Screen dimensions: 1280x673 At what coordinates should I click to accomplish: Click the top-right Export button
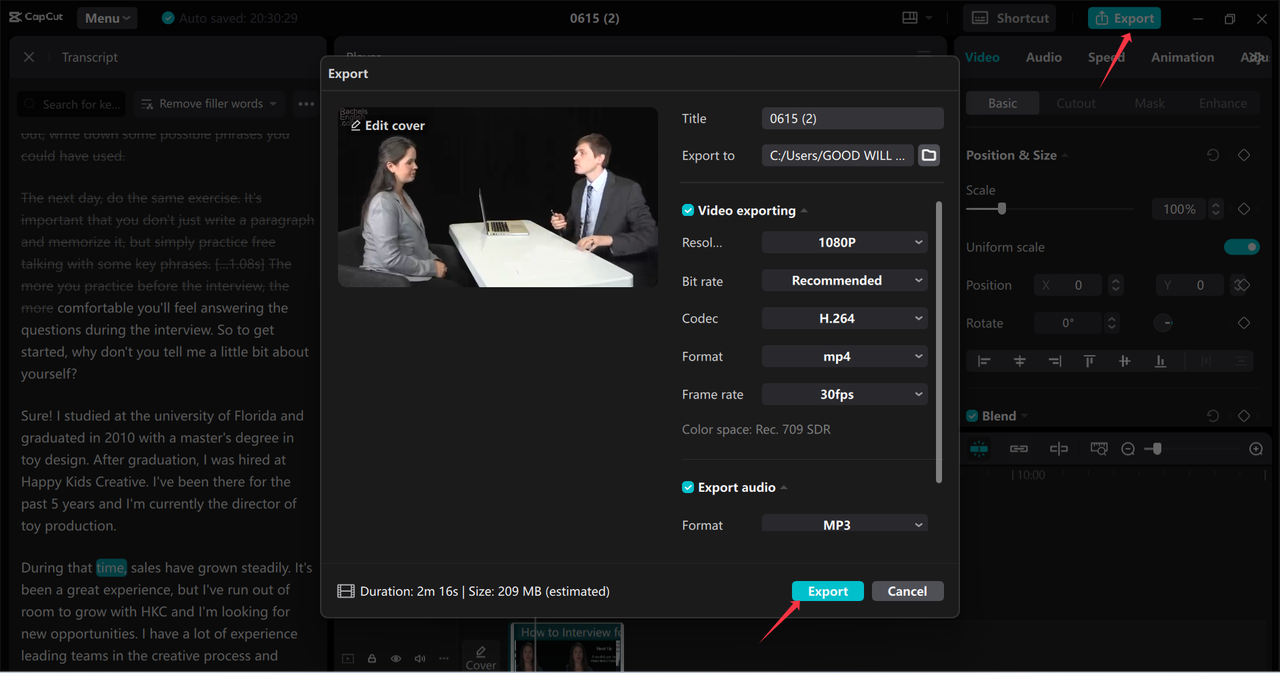(1124, 18)
